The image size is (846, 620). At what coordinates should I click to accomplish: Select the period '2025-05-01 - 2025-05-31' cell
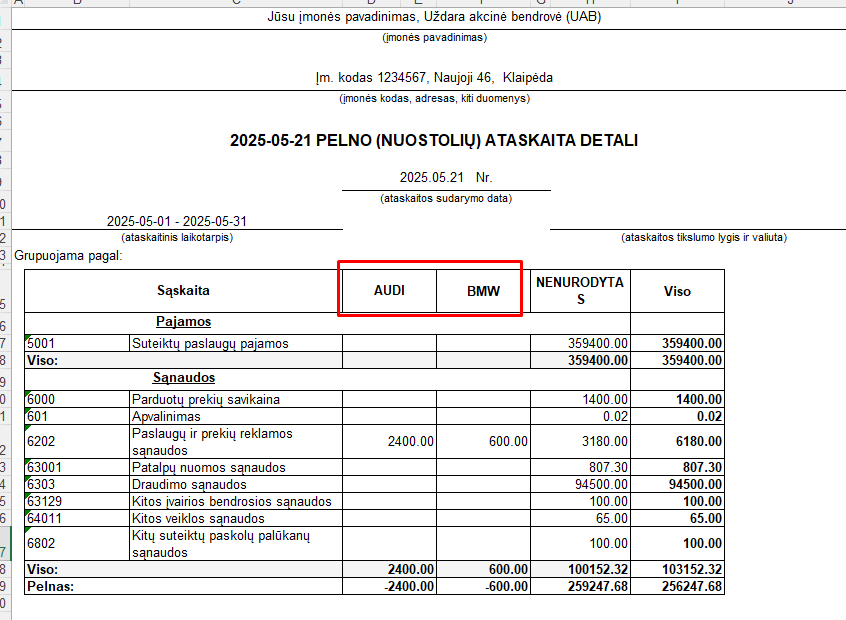[177, 221]
